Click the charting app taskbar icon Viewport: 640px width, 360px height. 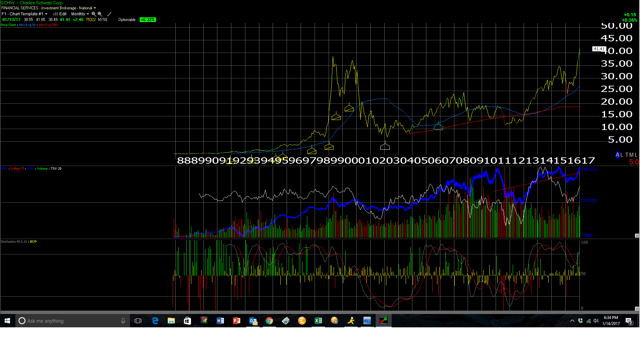383,321
